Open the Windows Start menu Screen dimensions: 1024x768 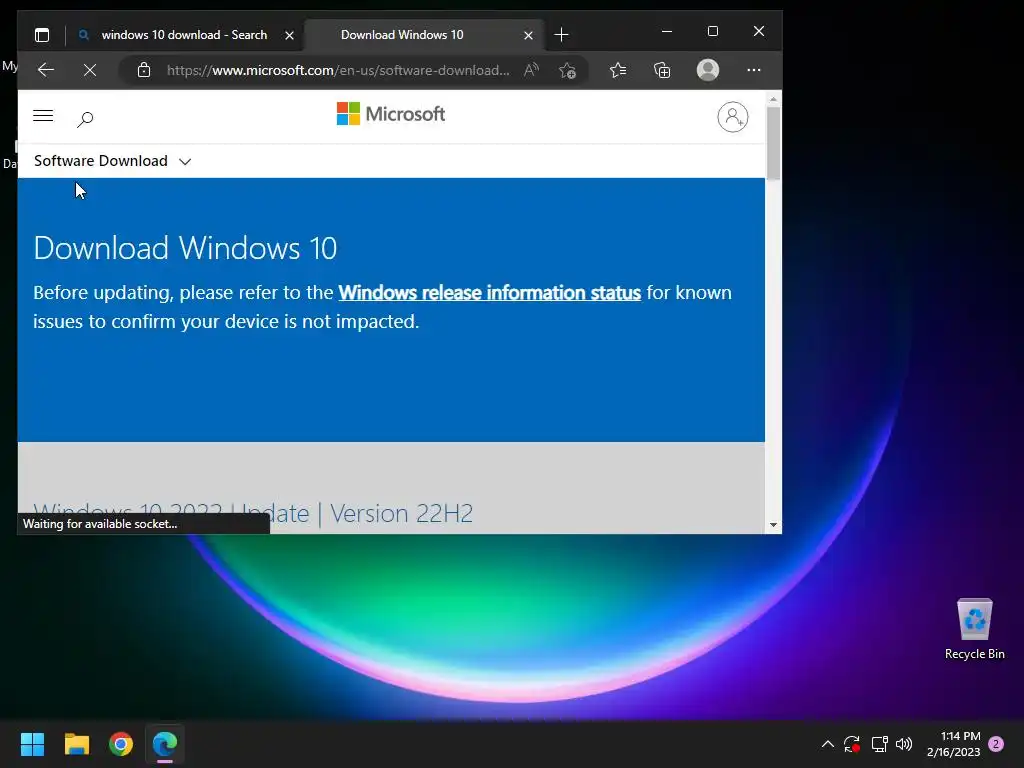click(x=32, y=744)
